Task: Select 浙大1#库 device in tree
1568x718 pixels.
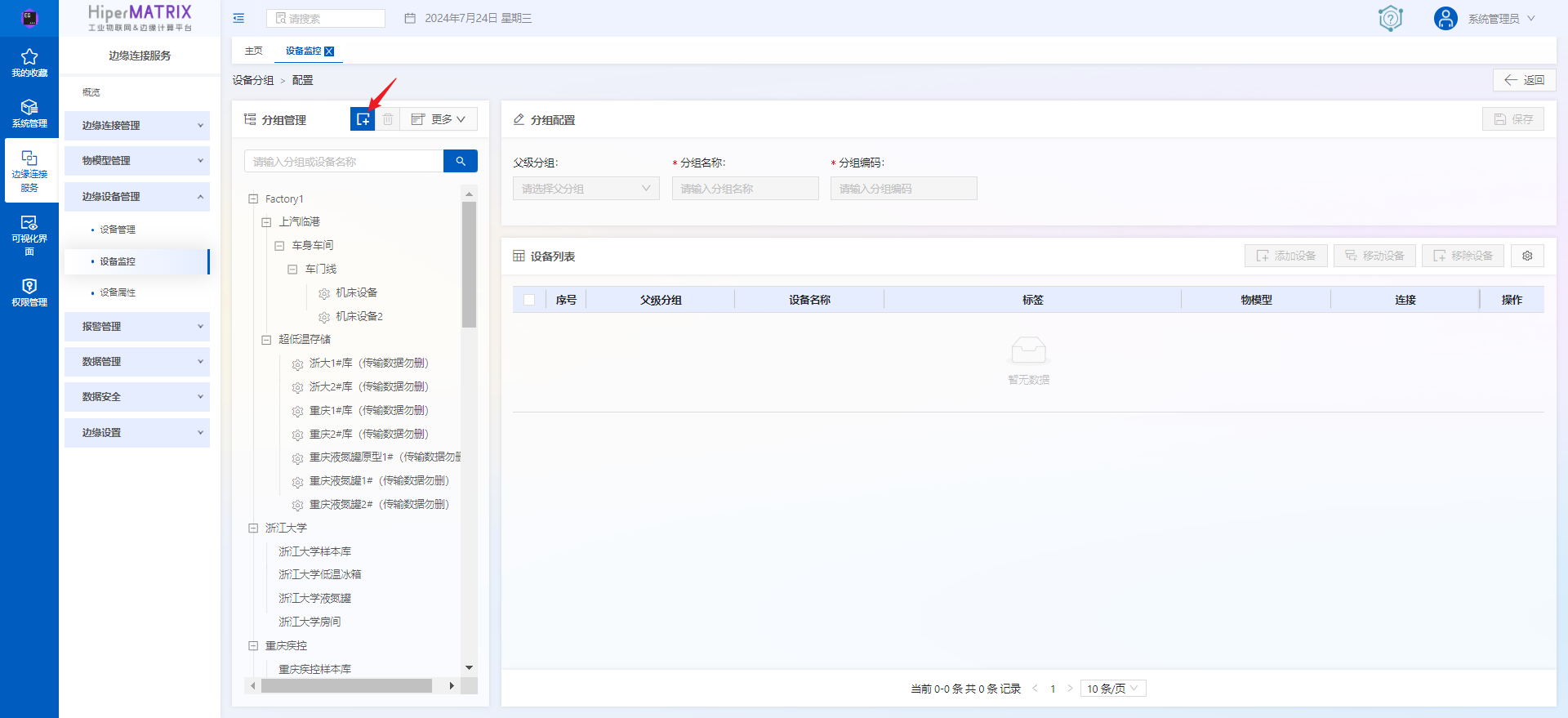Action: click(368, 363)
